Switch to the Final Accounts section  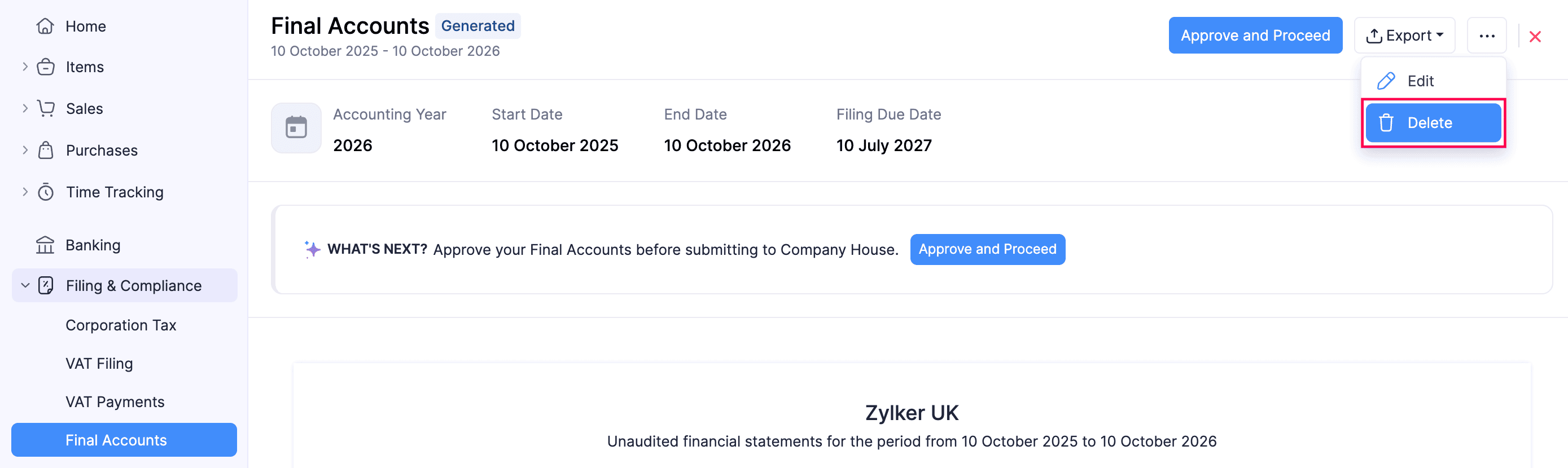click(x=116, y=439)
